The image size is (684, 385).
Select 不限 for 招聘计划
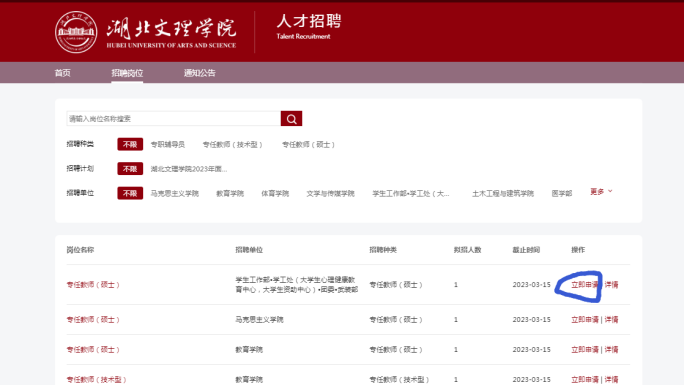coord(130,169)
